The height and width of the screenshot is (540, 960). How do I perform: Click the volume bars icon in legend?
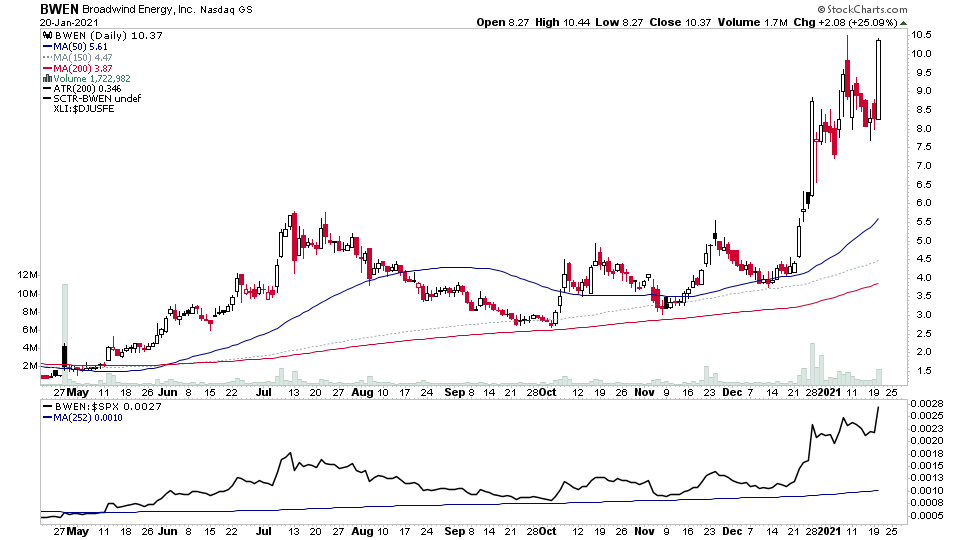(x=47, y=78)
